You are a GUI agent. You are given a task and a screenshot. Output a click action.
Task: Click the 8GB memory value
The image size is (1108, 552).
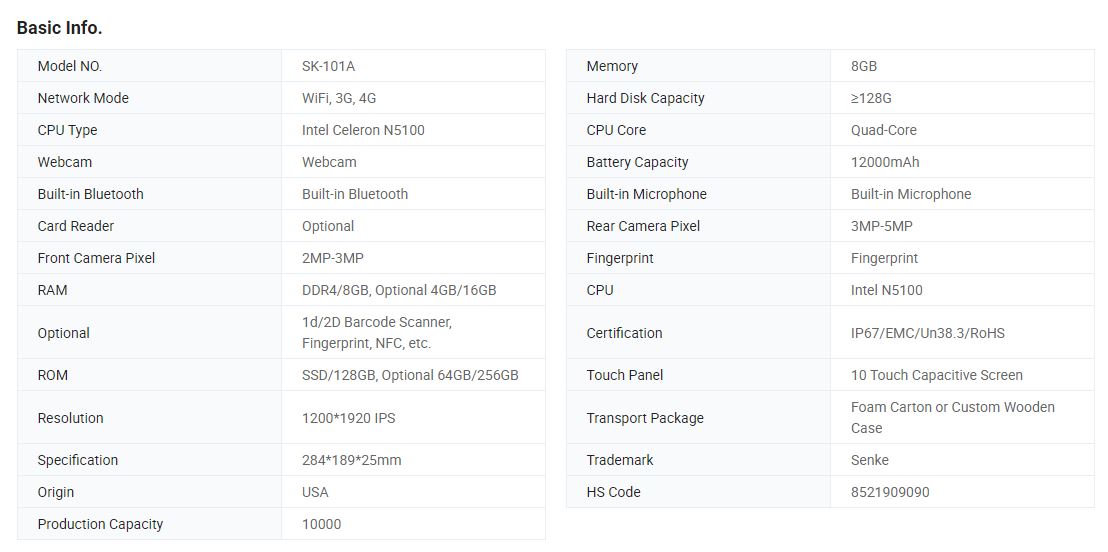click(x=864, y=66)
